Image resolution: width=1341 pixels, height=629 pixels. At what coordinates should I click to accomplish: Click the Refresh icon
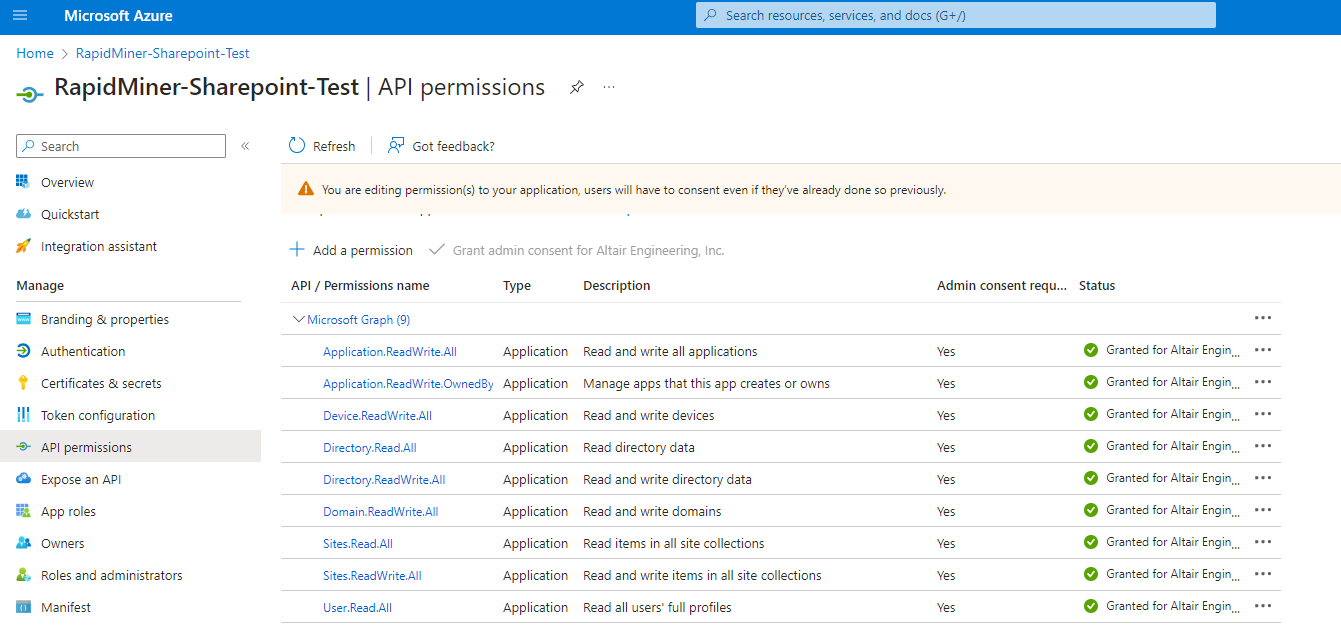[x=297, y=146]
